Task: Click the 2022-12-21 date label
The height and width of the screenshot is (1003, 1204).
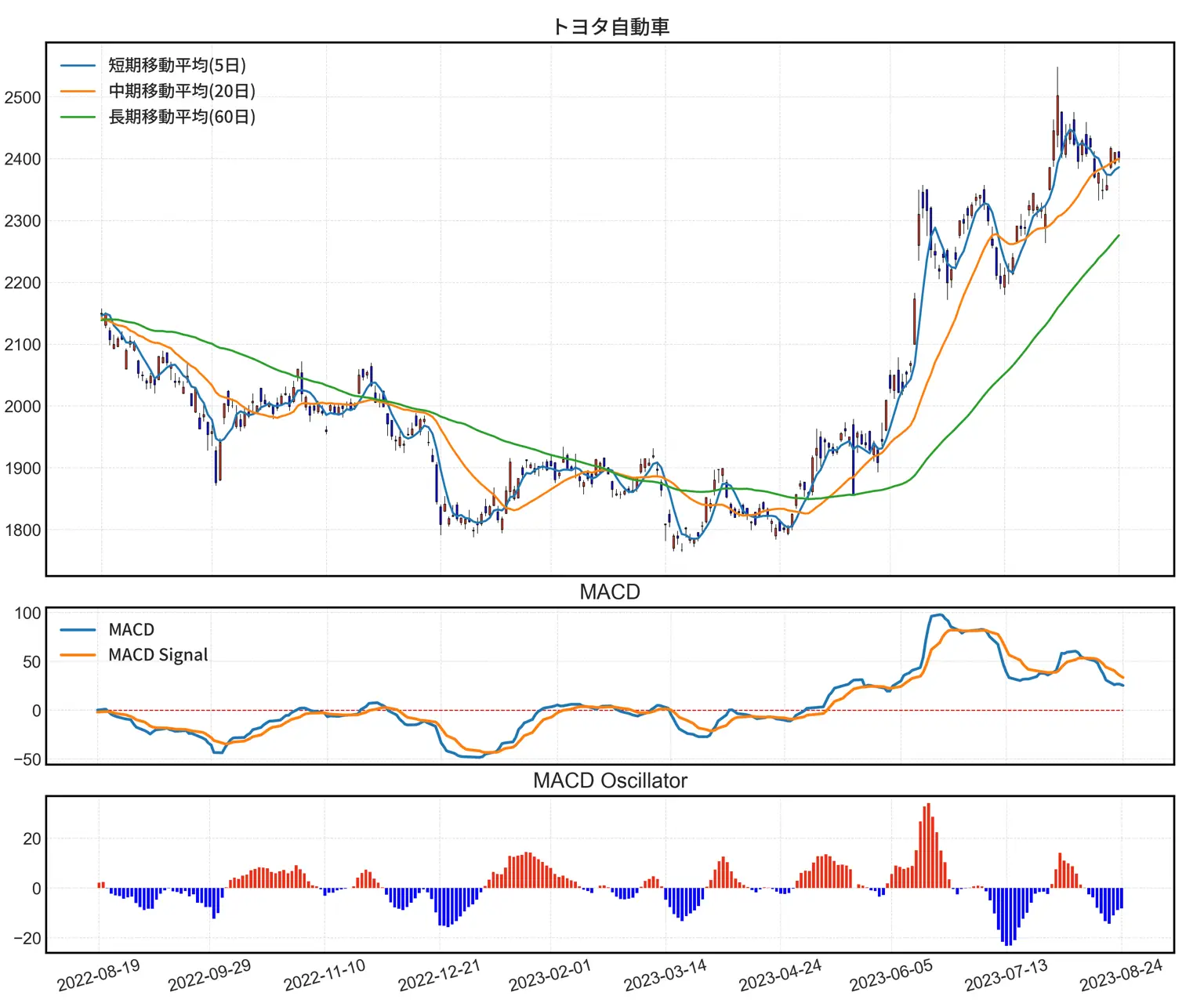Action: point(439,975)
